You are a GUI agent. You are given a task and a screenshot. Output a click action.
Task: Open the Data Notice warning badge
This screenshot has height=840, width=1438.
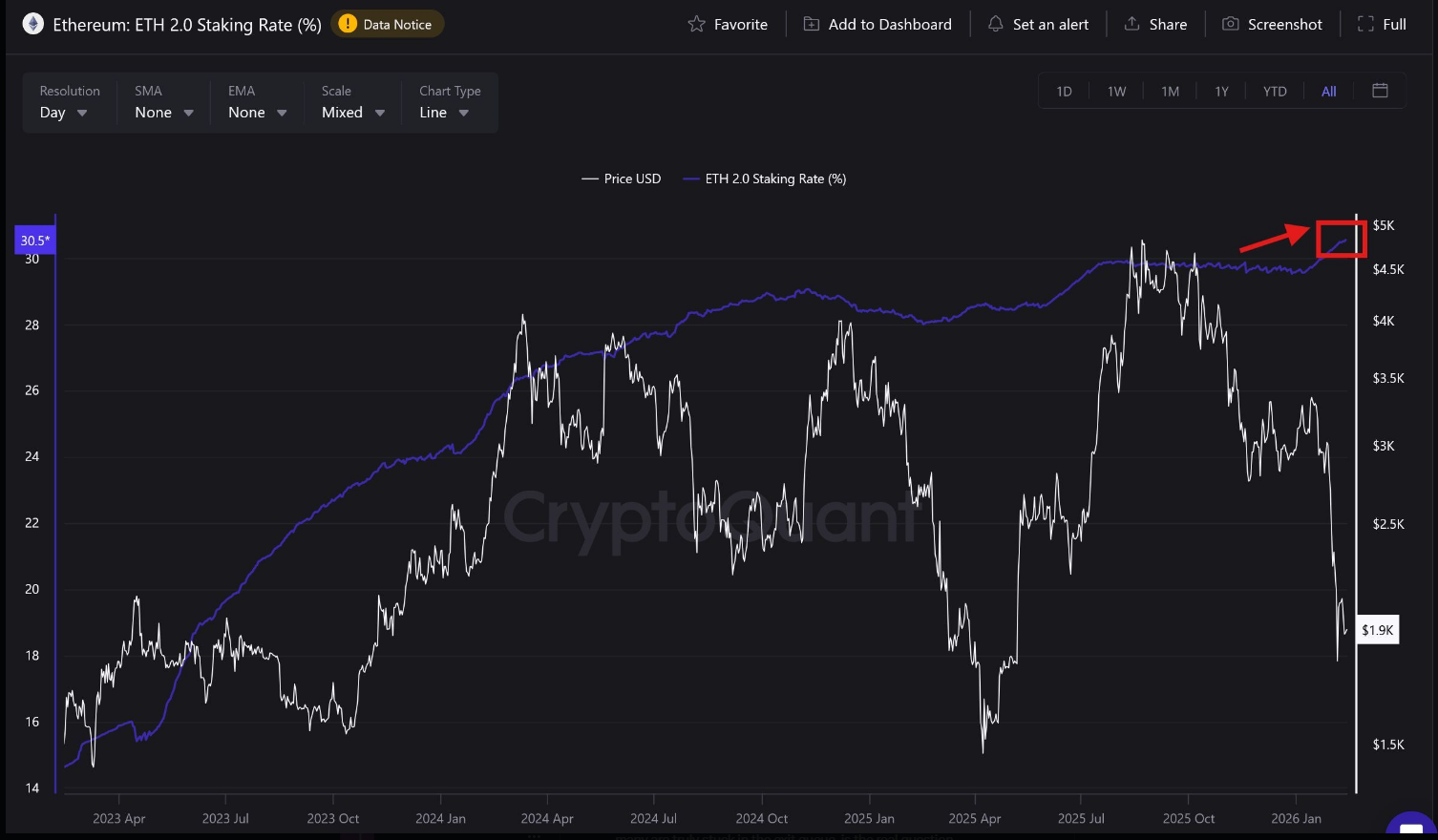coord(387,24)
